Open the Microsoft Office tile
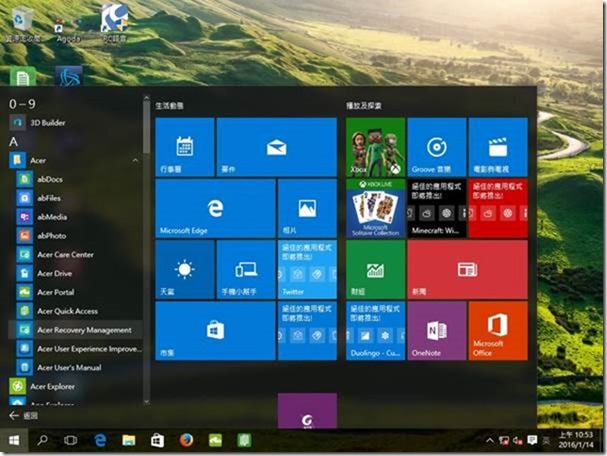 click(497, 330)
